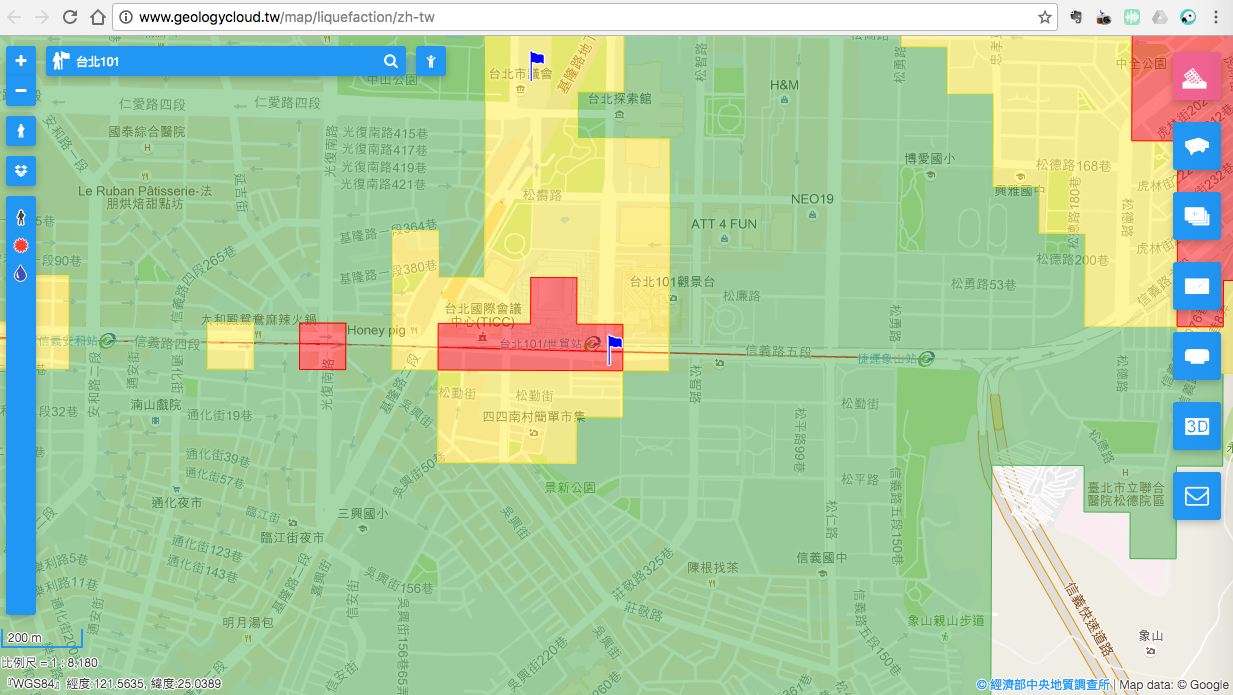Screen dimensions: 1233x695
Task: Click the search field containing 台北101
Action: click(225, 61)
